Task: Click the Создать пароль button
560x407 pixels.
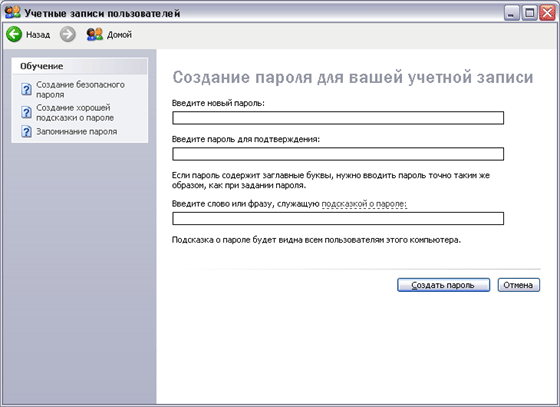Action: [443, 285]
